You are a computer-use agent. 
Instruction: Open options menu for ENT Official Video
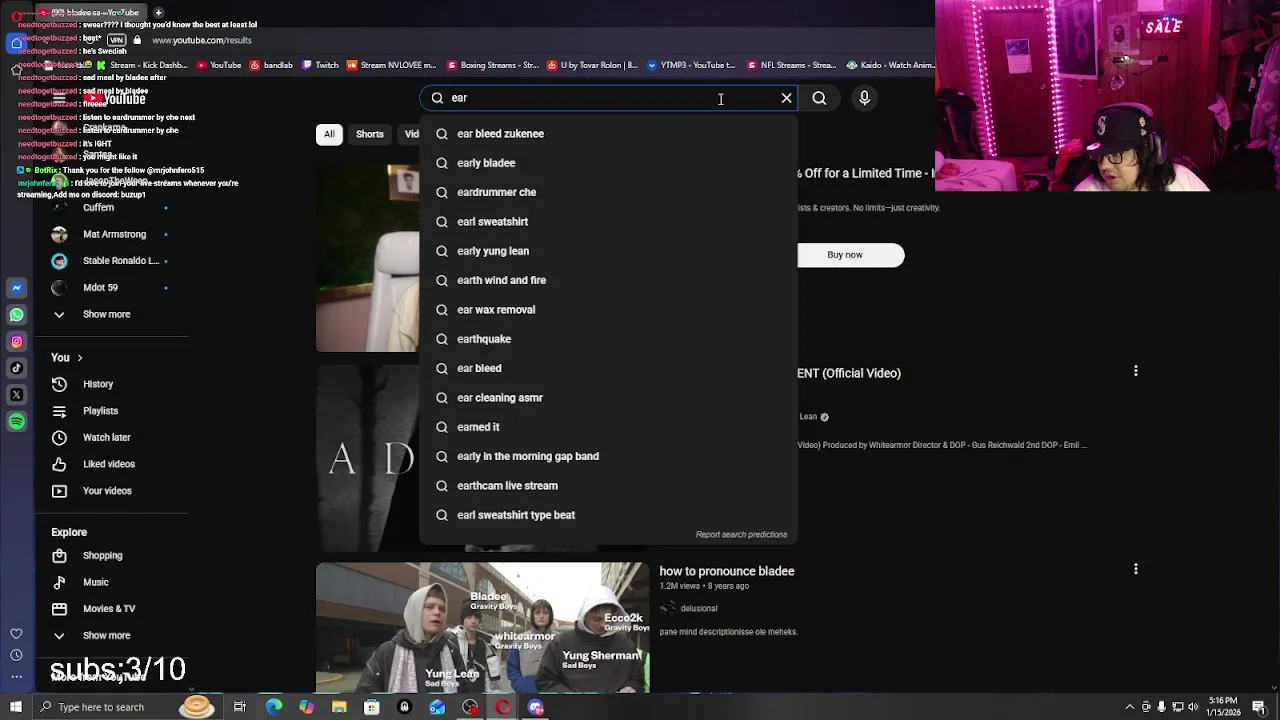click(x=1135, y=371)
